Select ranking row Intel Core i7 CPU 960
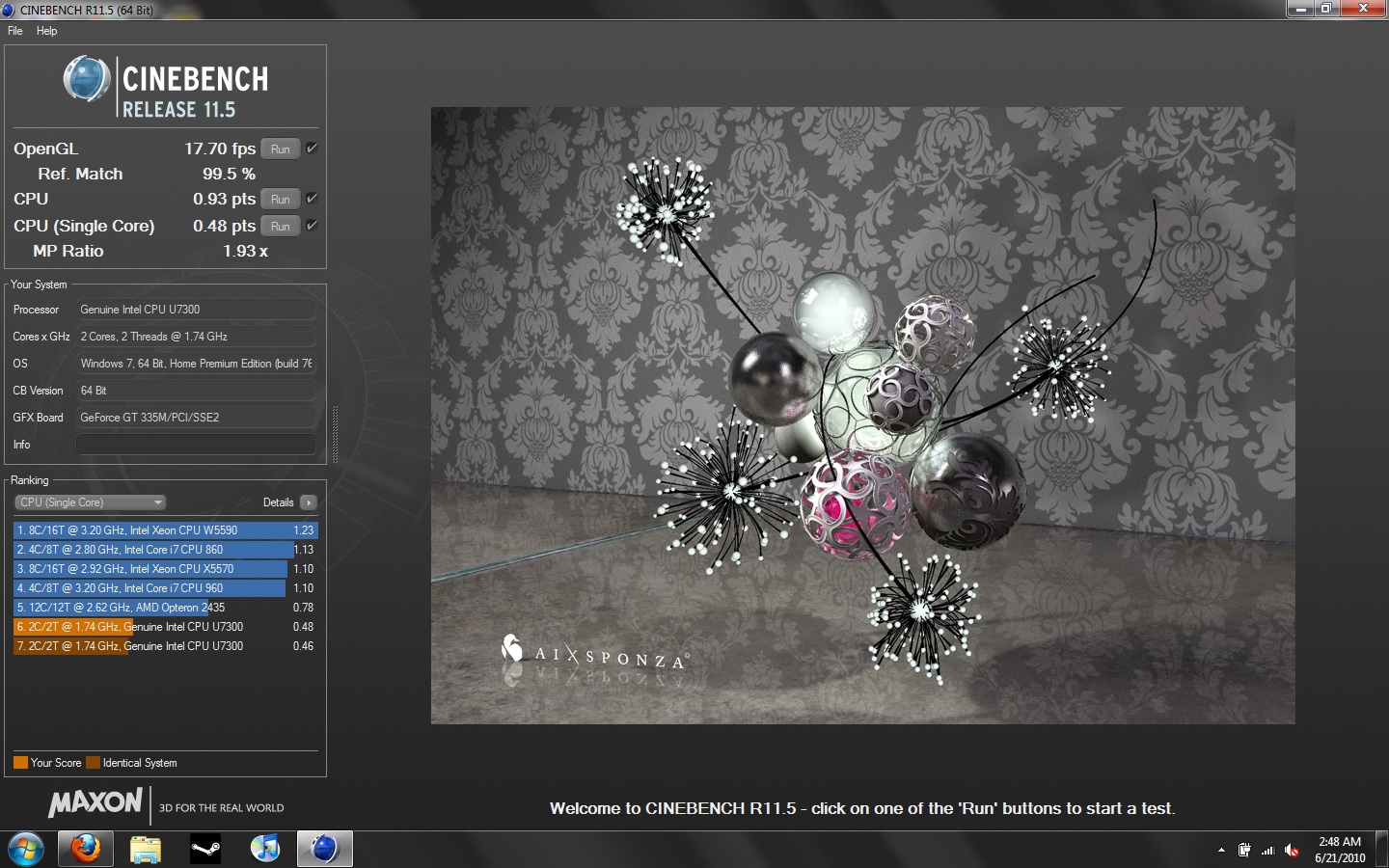The image size is (1389, 868). coord(164,588)
